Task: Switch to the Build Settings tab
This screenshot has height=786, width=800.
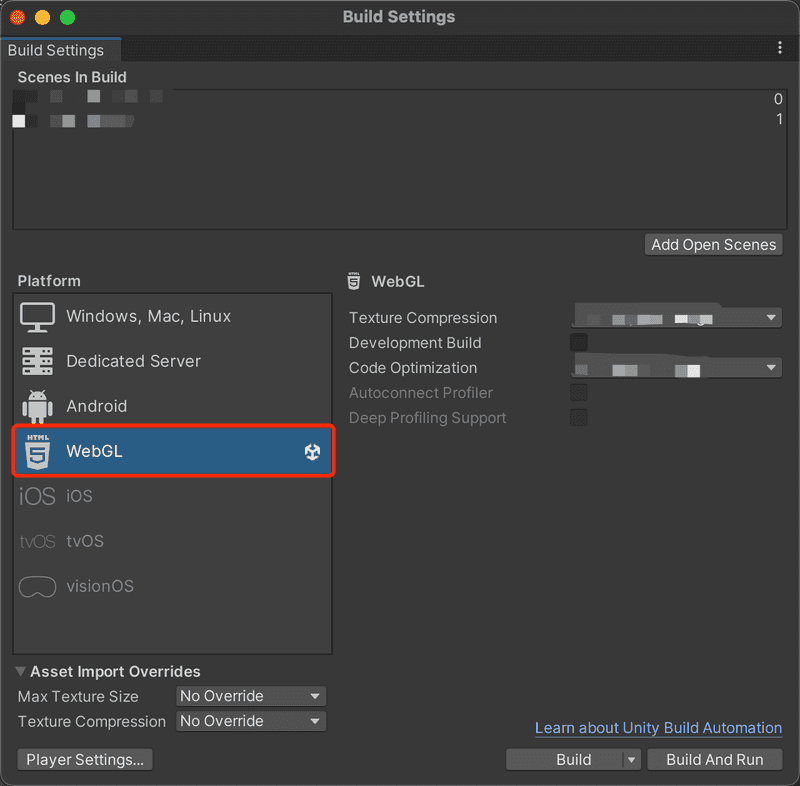Action: pyautogui.click(x=55, y=49)
